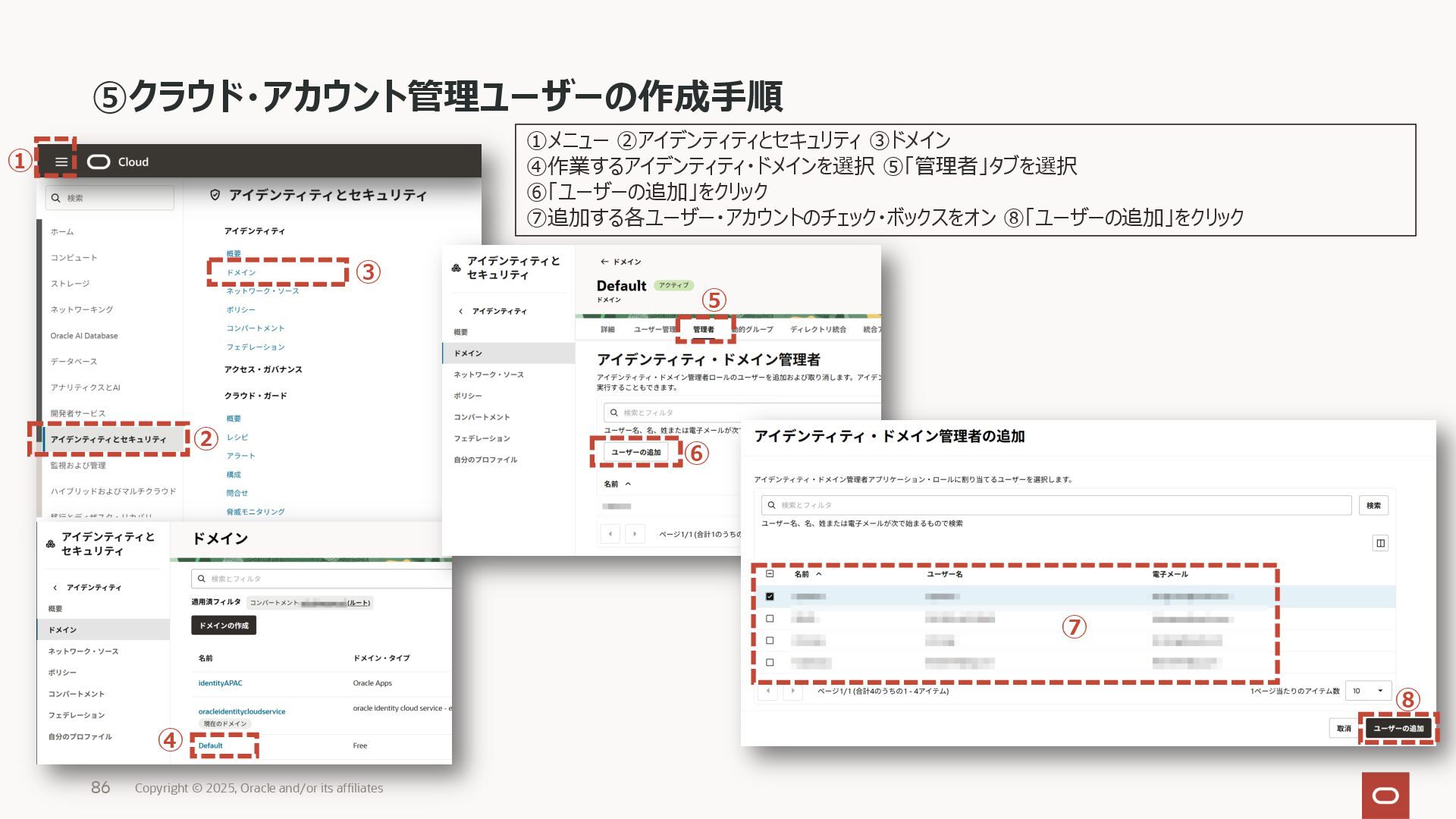This screenshot has height=819, width=1456.
Task: Open the hamburger navigation menu
Action: (x=61, y=162)
